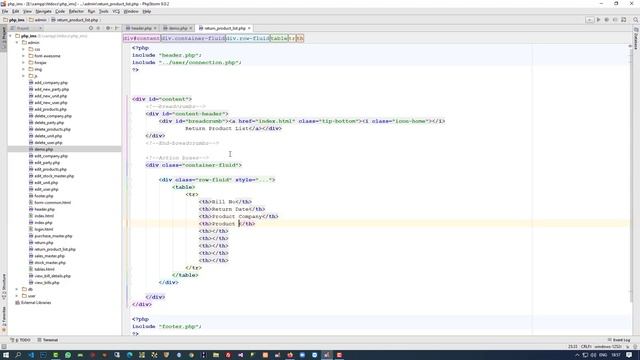Click External Libraries node
This screenshot has height=360, width=640.
(x=36, y=302)
